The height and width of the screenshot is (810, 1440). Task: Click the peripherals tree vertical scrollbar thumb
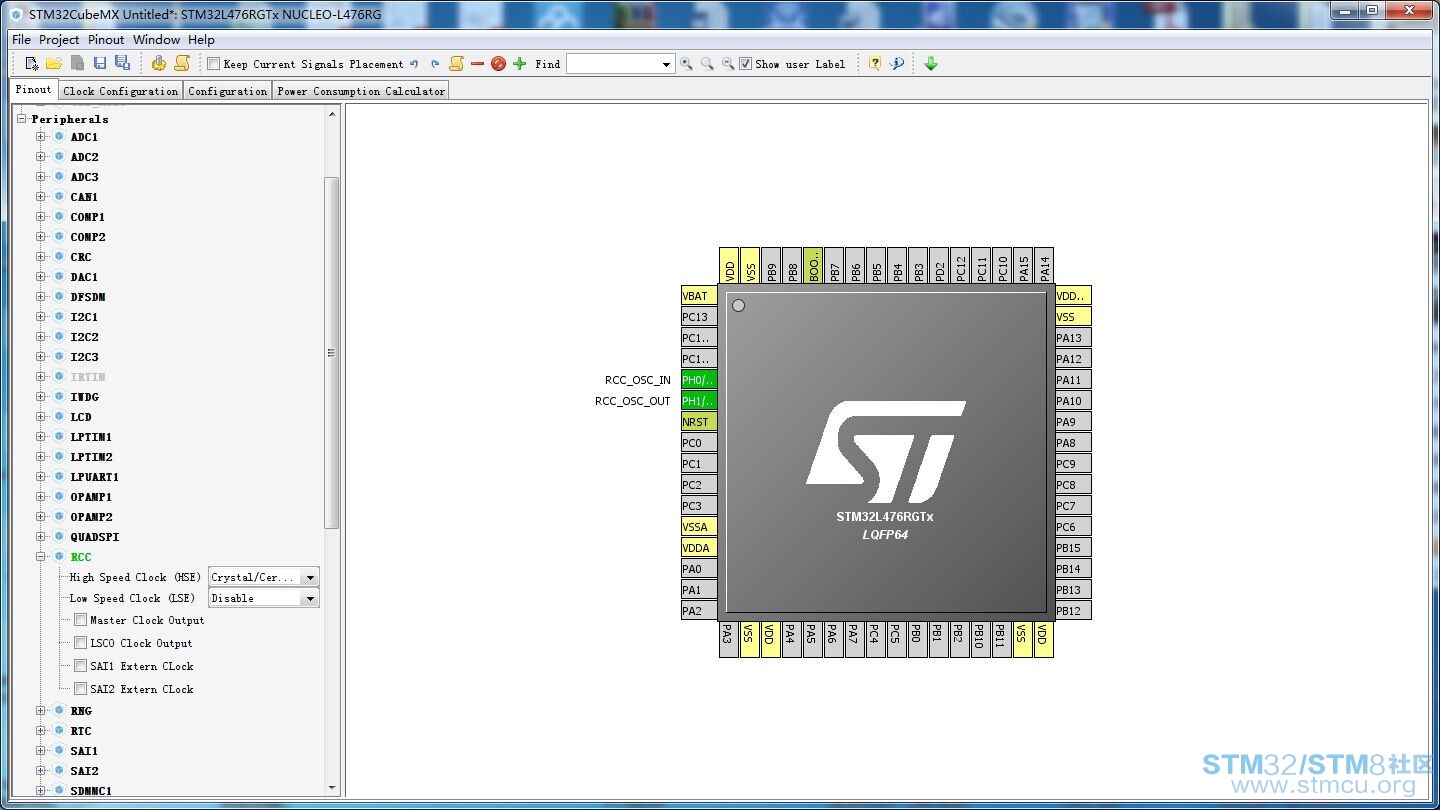(332, 353)
